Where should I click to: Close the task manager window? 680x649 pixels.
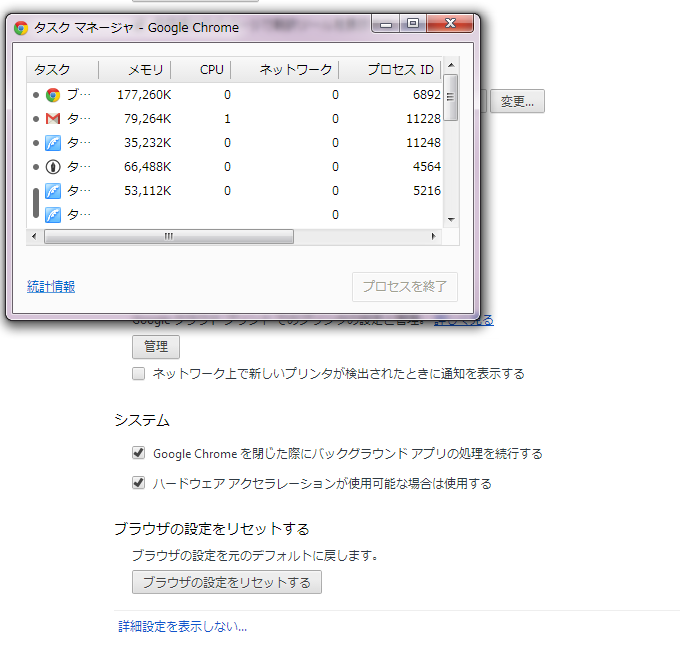pos(450,24)
